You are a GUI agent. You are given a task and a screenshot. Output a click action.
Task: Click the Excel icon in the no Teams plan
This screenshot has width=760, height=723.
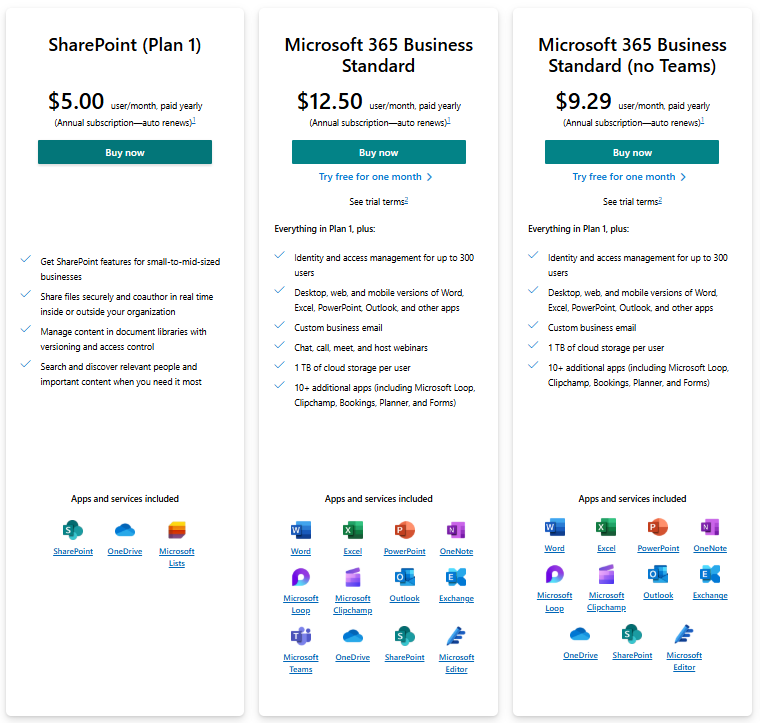pos(606,527)
